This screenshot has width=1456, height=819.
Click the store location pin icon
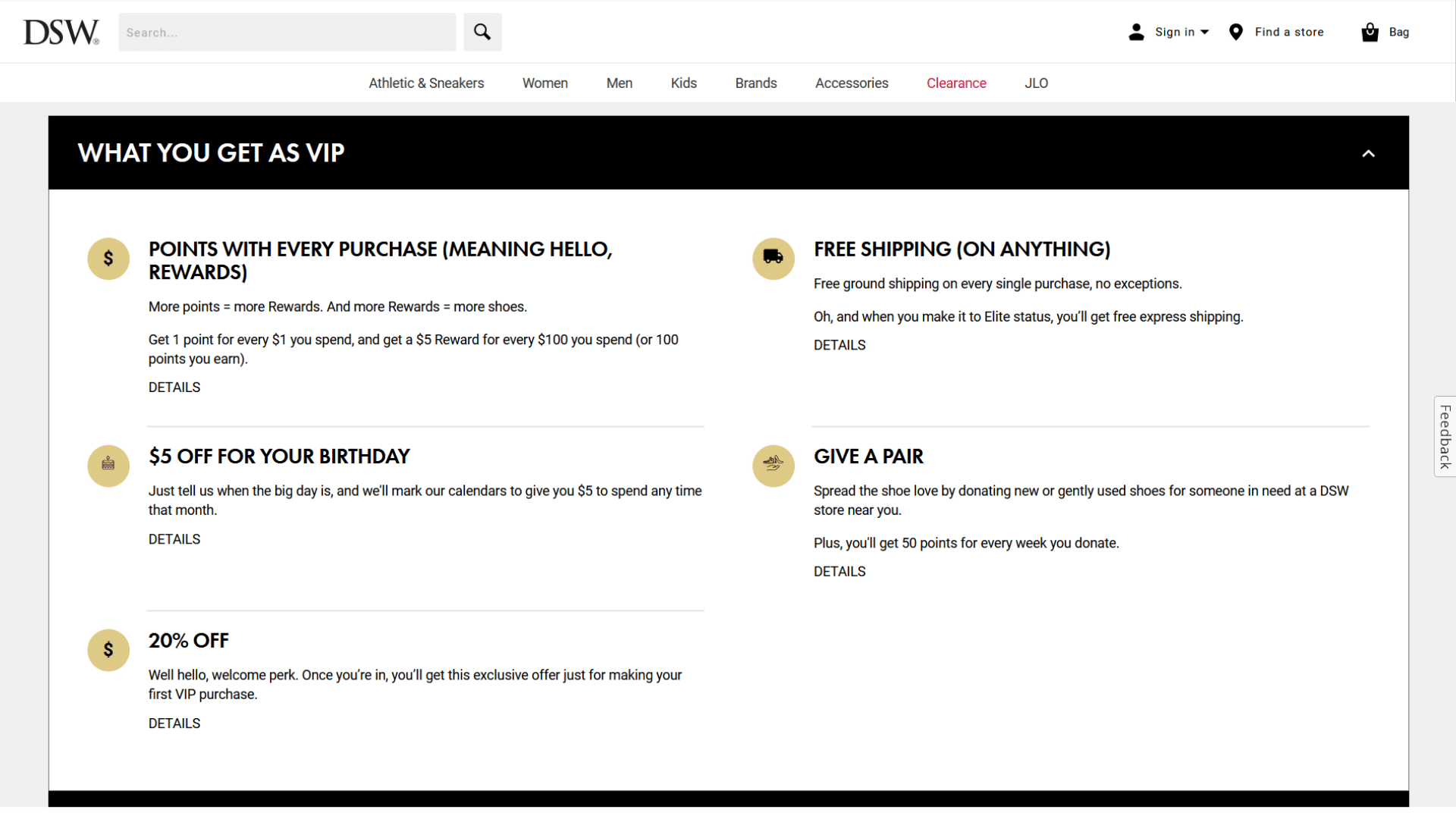[x=1235, y=32]
